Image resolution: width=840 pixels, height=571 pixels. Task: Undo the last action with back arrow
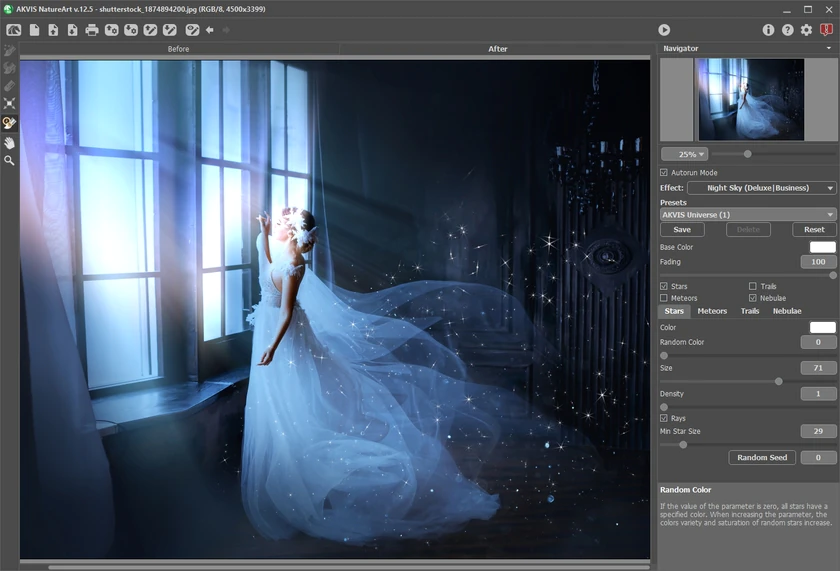coord(210,30)
